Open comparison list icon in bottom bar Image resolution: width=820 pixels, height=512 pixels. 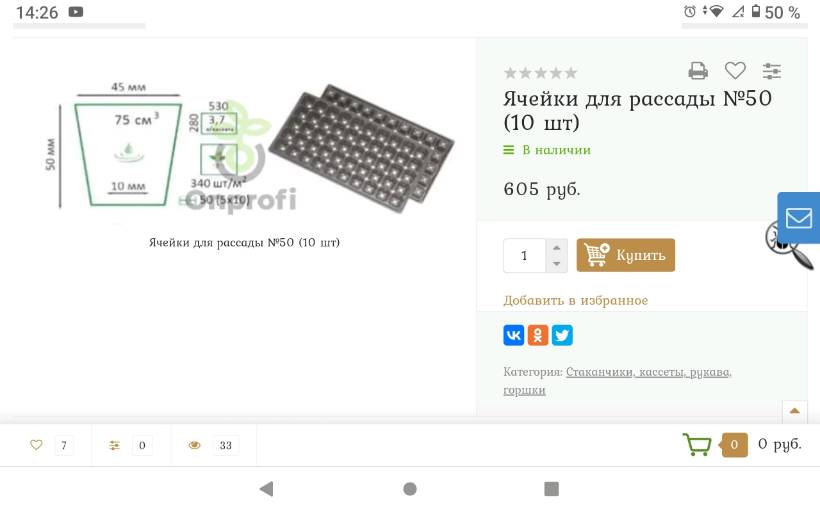click(114, 446)
